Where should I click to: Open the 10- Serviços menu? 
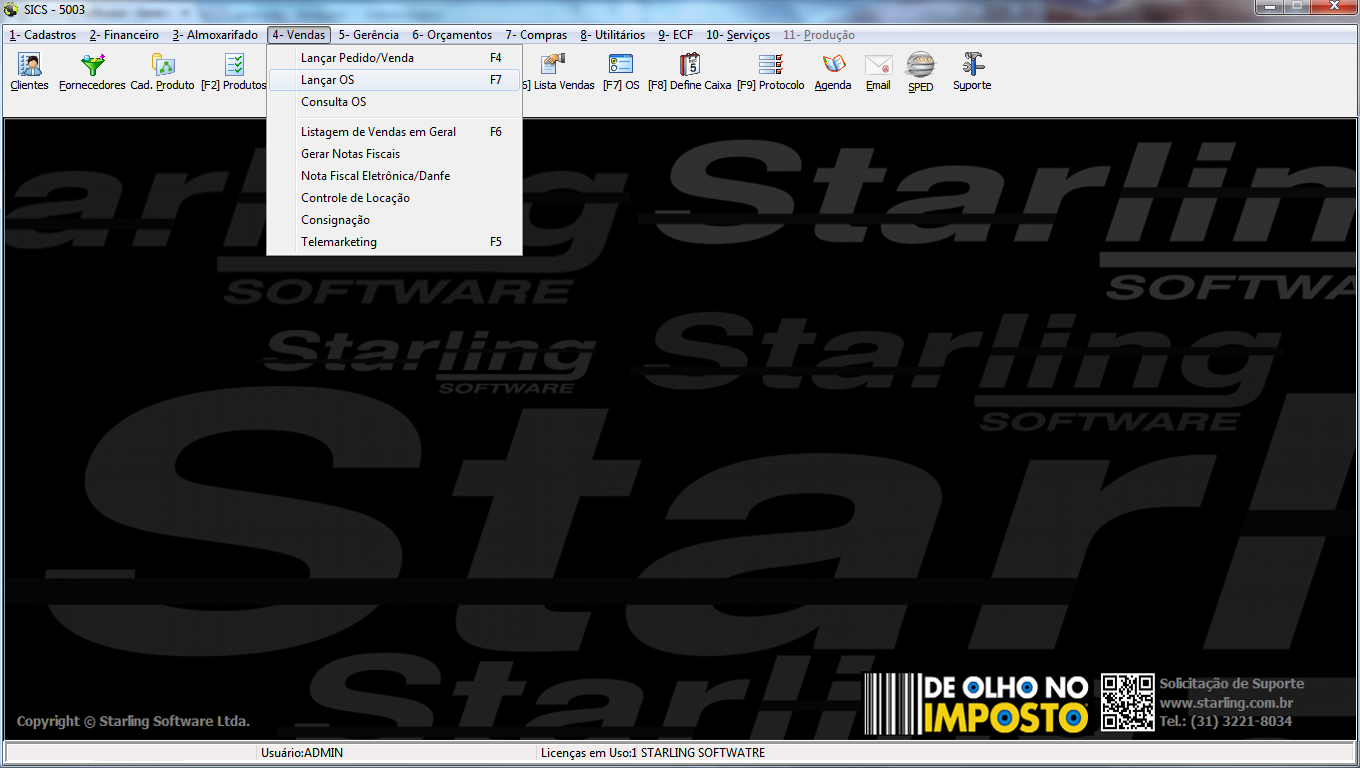(x=738, y=35)
